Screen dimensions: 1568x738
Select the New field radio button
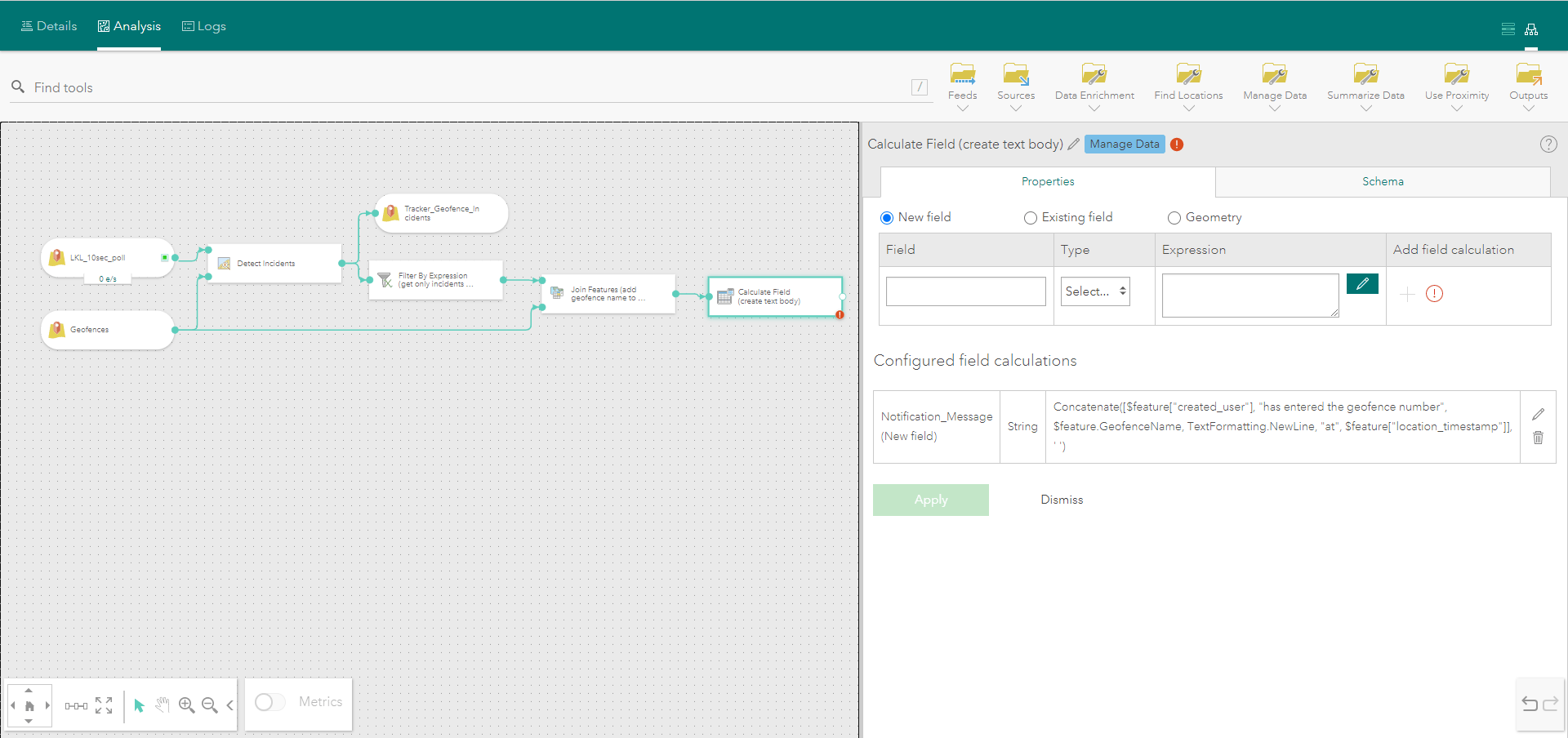(886, 217)
